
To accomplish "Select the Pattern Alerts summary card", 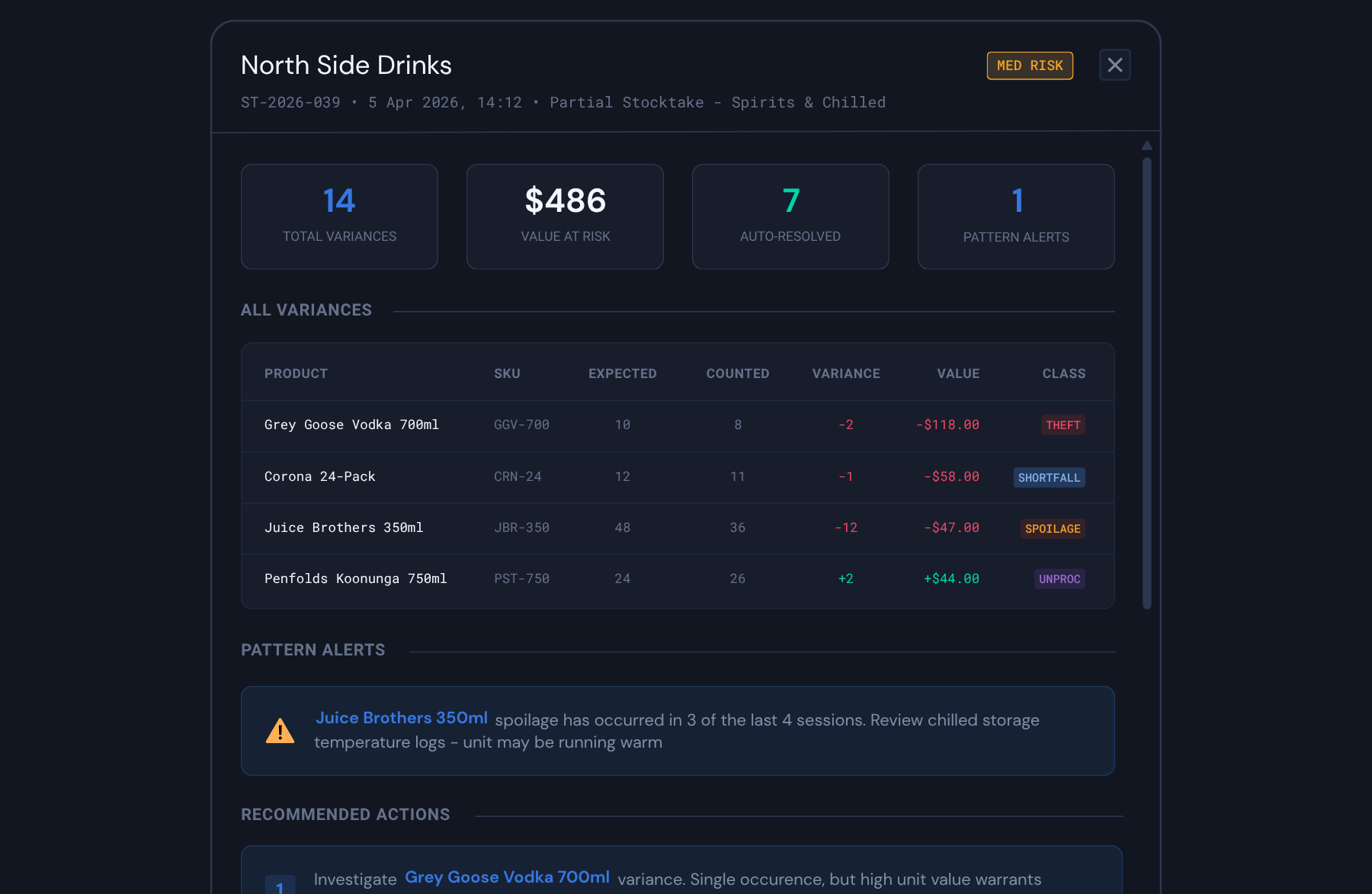I will 1016,216.
